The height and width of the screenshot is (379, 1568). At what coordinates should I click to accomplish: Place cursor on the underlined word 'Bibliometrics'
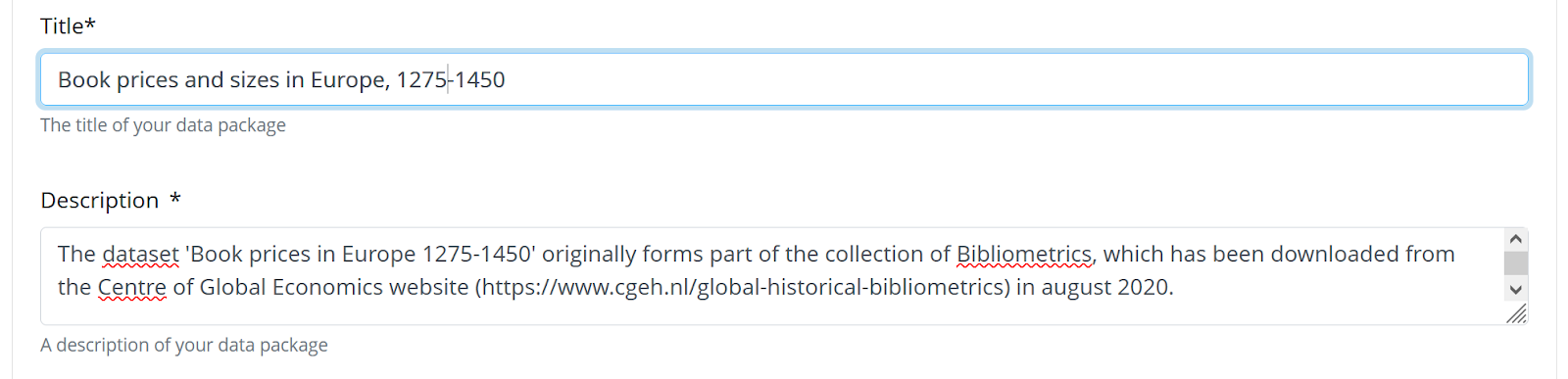click(x=1024, y=255)
